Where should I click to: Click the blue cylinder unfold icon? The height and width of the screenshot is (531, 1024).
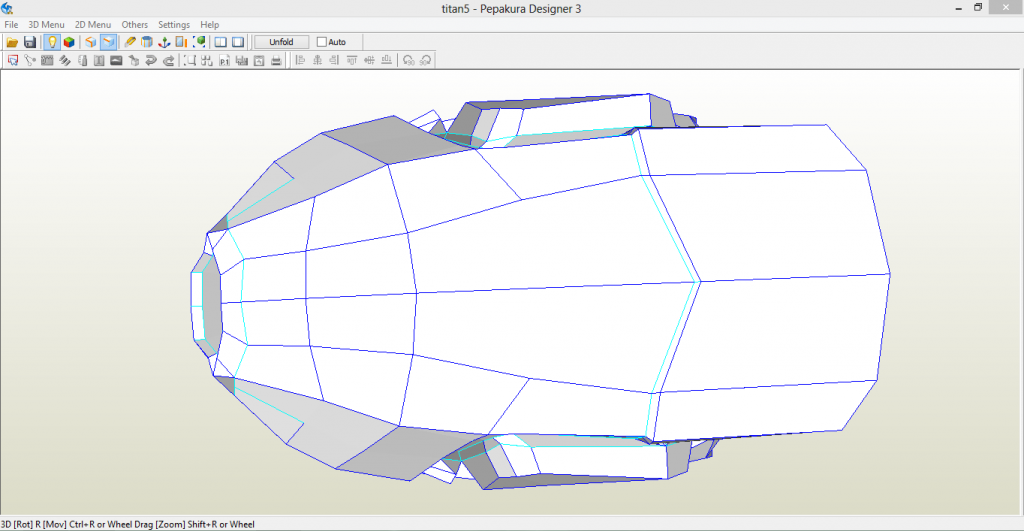(x=147, y=42)
